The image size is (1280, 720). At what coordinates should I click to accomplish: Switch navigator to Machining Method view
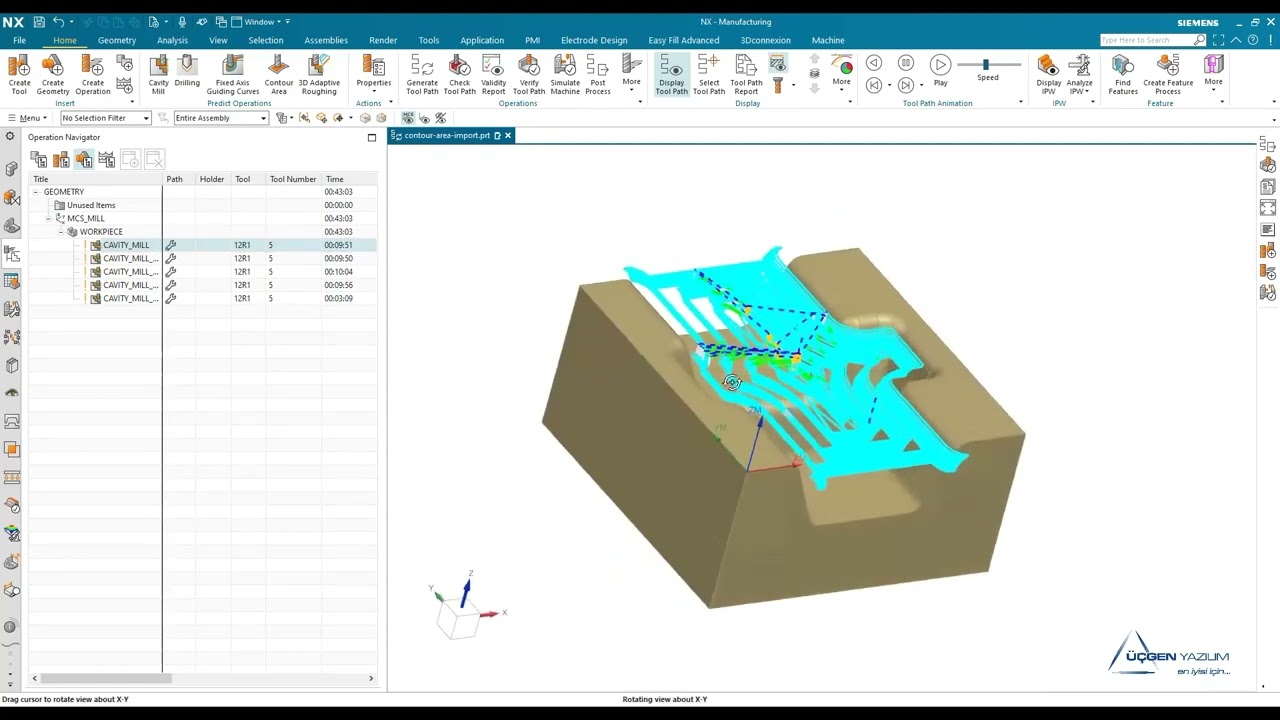107,159
